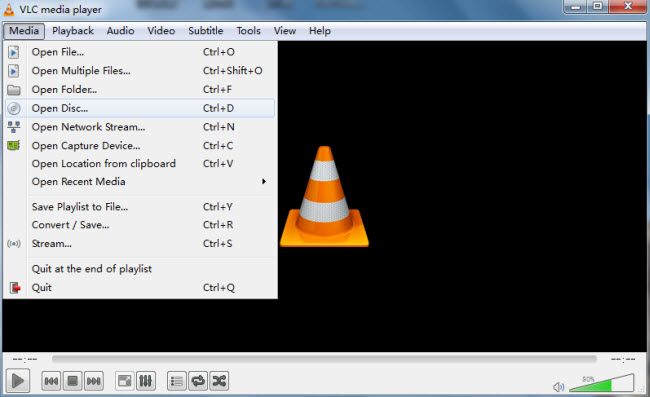
Task: Skip to next media track
Action: [x=94, y=381]
